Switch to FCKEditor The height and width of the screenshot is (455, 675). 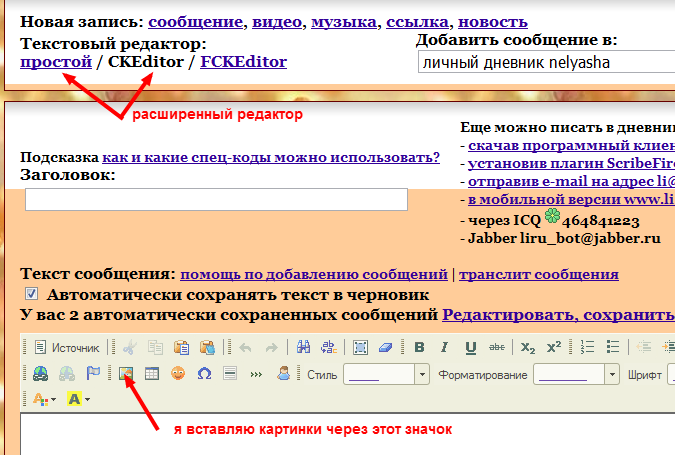243,62
